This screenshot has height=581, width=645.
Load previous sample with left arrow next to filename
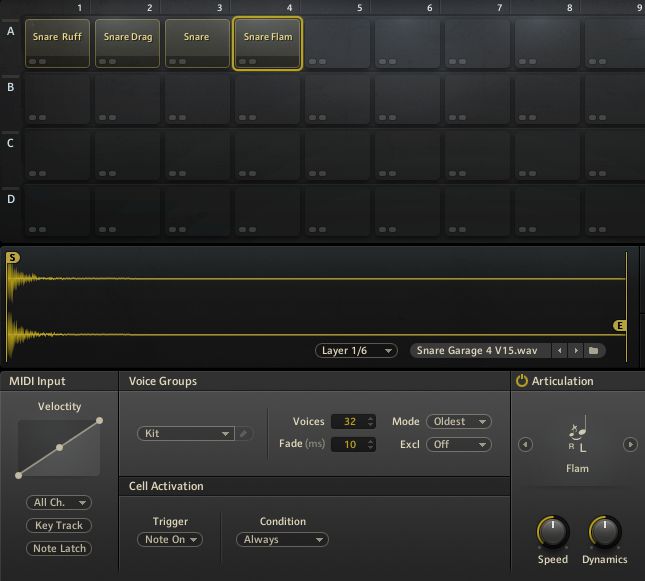pos(559,351)
